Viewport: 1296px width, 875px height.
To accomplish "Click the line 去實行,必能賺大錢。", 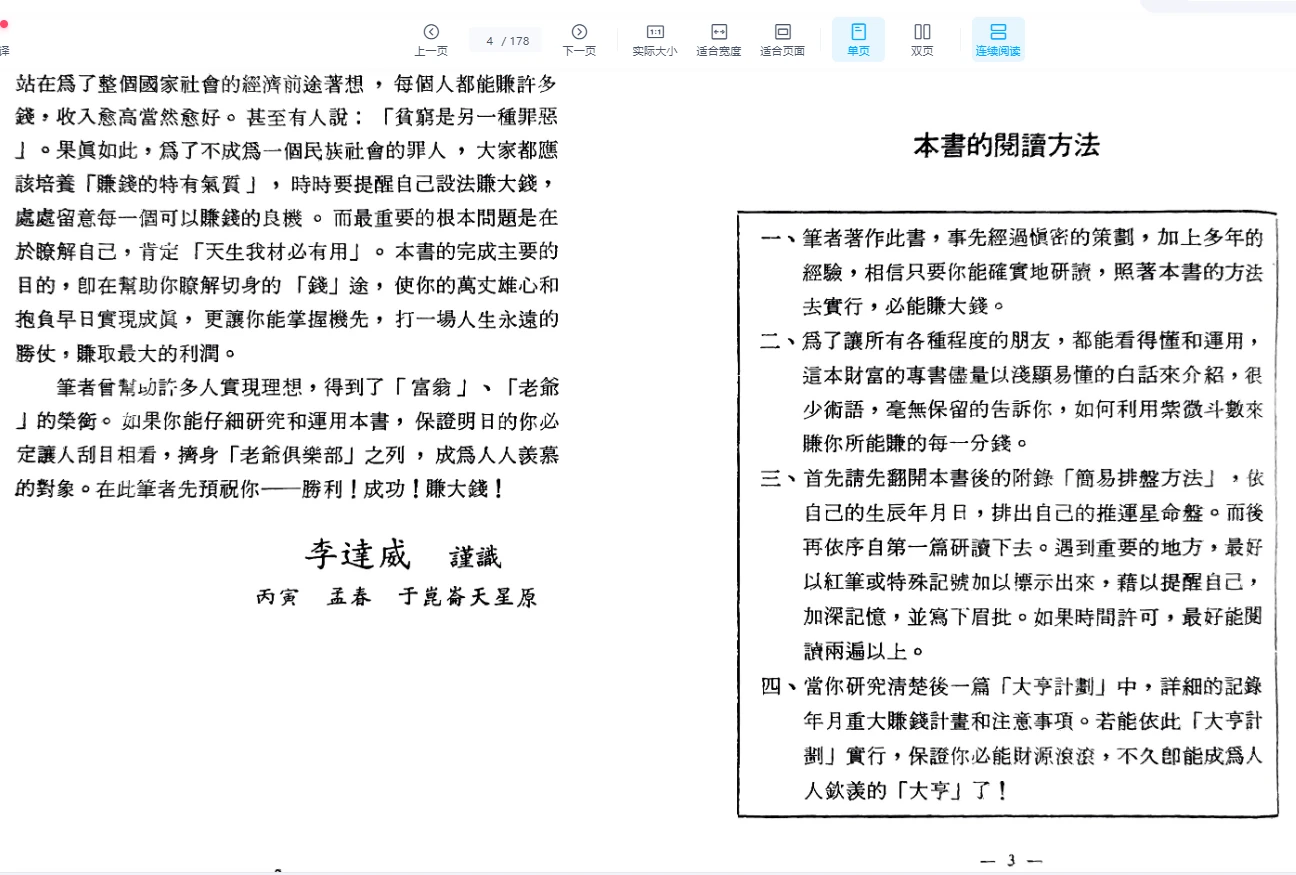I will pos(903,306).
